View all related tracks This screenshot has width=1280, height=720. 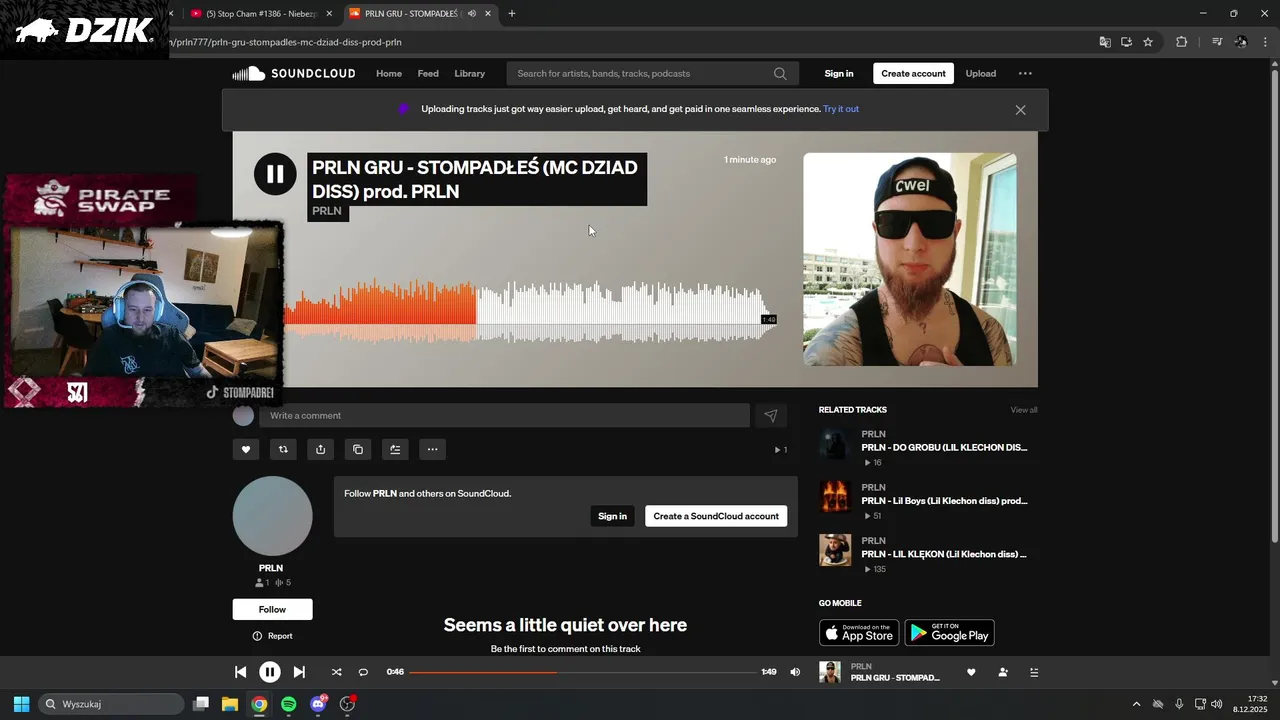tap(1024, 410)
